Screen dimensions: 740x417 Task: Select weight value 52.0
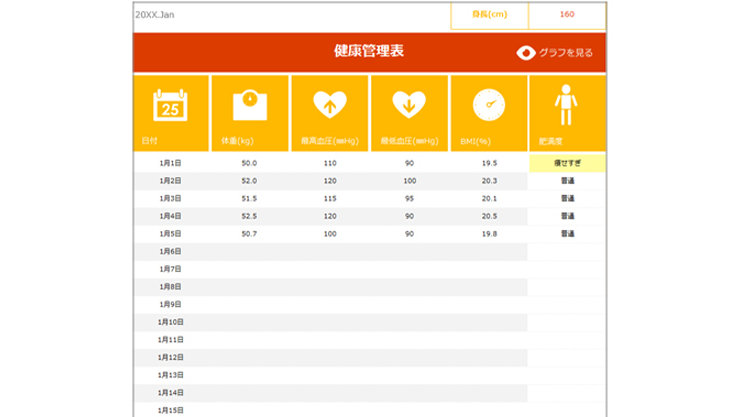point(249,181)
